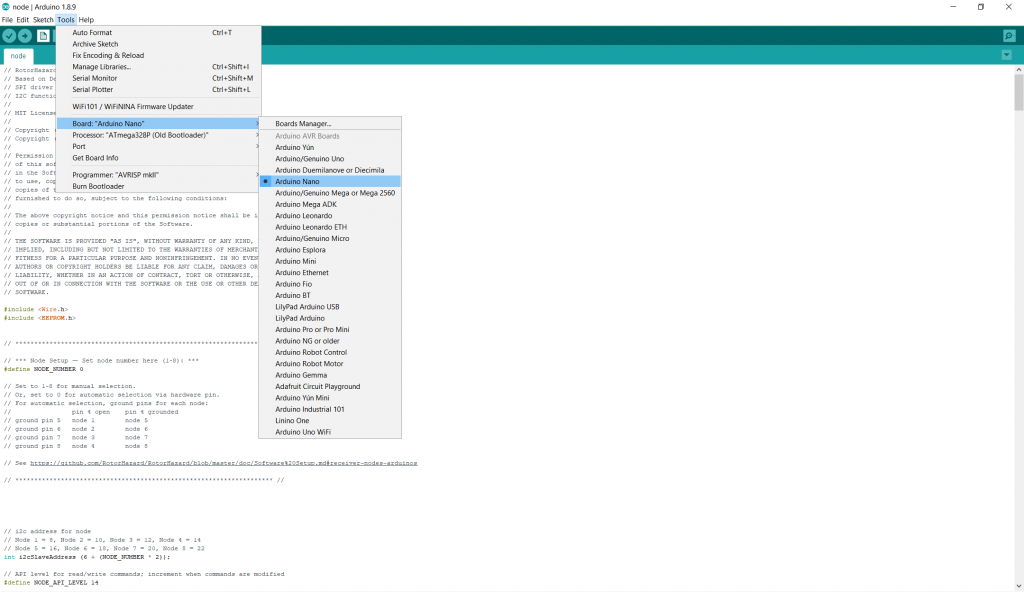The height and width of the screenshot is (592, 1024).
Task: Choose Arduino/Genuino Micro board
Action: (x=330, y=238)
